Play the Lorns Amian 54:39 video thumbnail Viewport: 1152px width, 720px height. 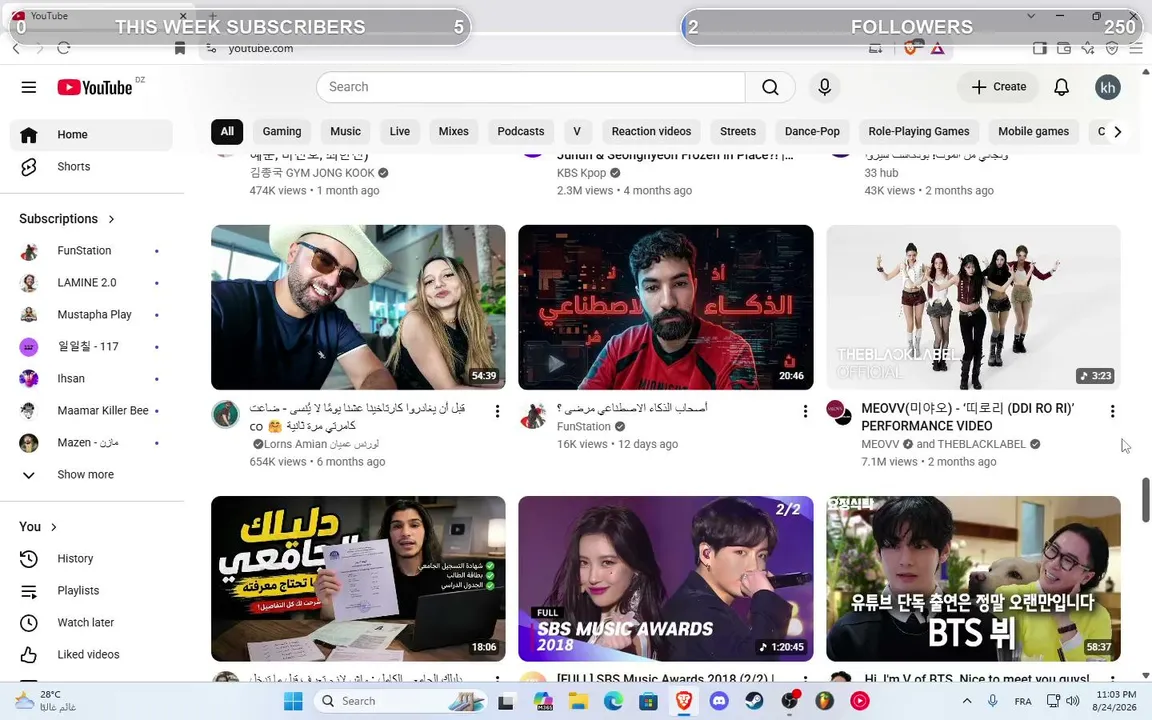coord(358,307)
